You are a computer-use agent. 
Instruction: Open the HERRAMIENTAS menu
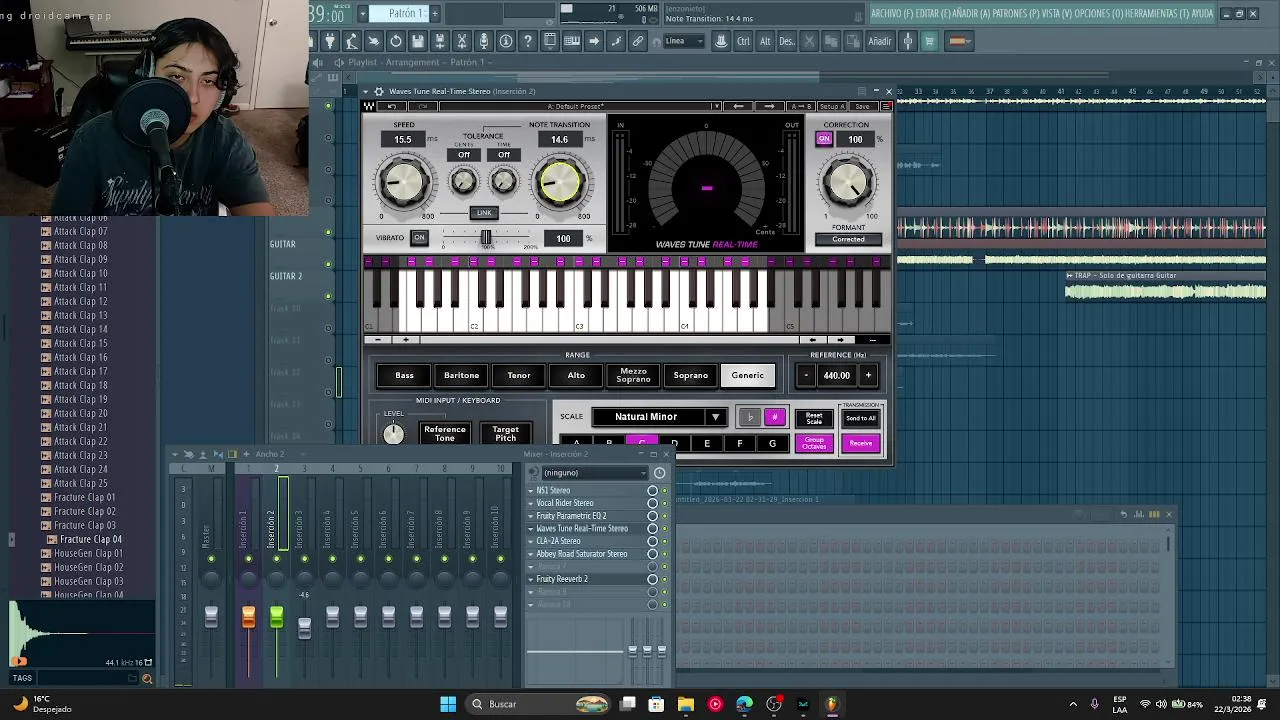point(1157,13)
